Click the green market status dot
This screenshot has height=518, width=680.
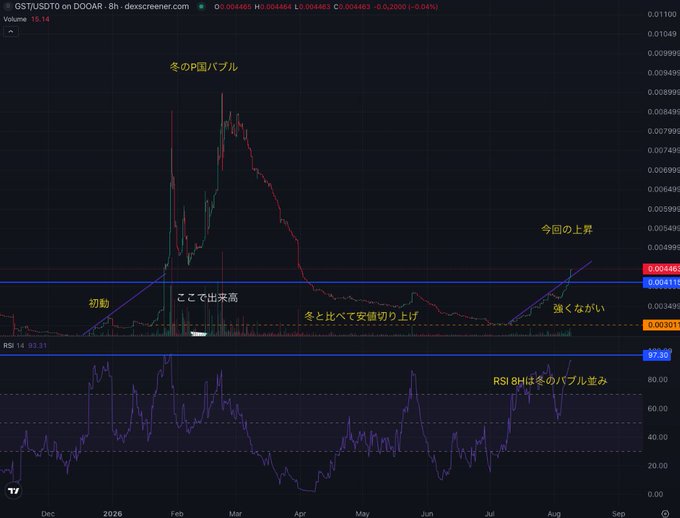click(x=201, y=7)
